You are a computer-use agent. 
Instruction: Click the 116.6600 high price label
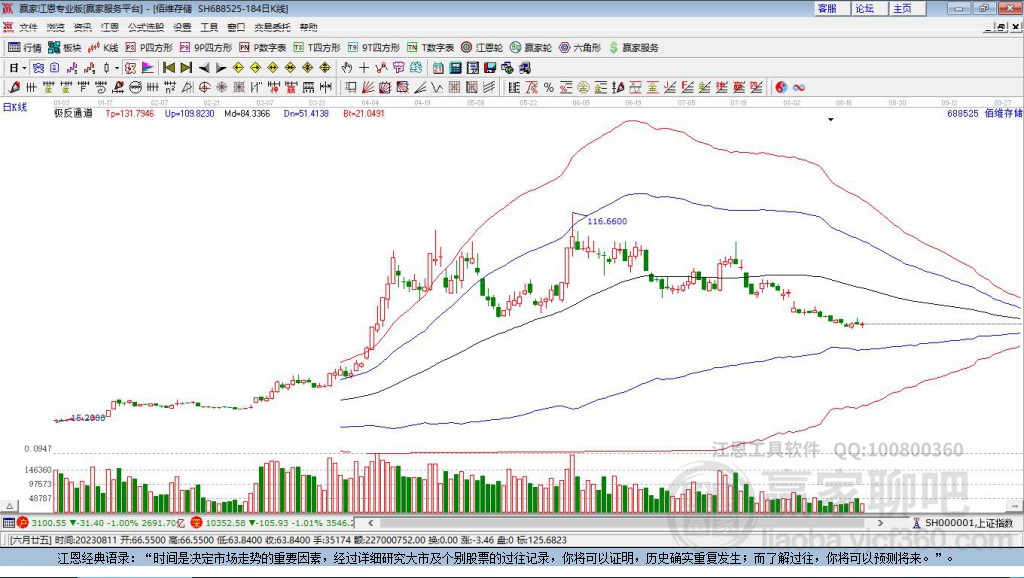(607, 221)
